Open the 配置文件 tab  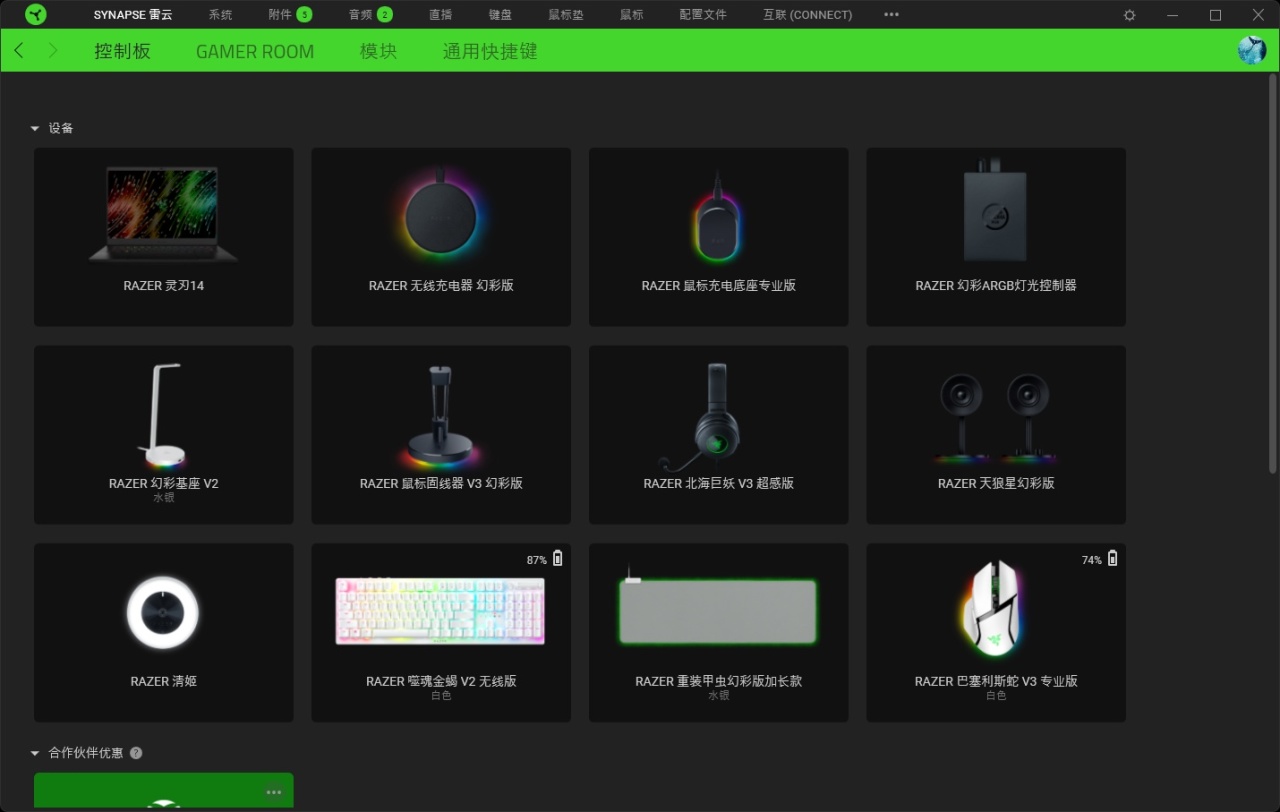[703, 15]
